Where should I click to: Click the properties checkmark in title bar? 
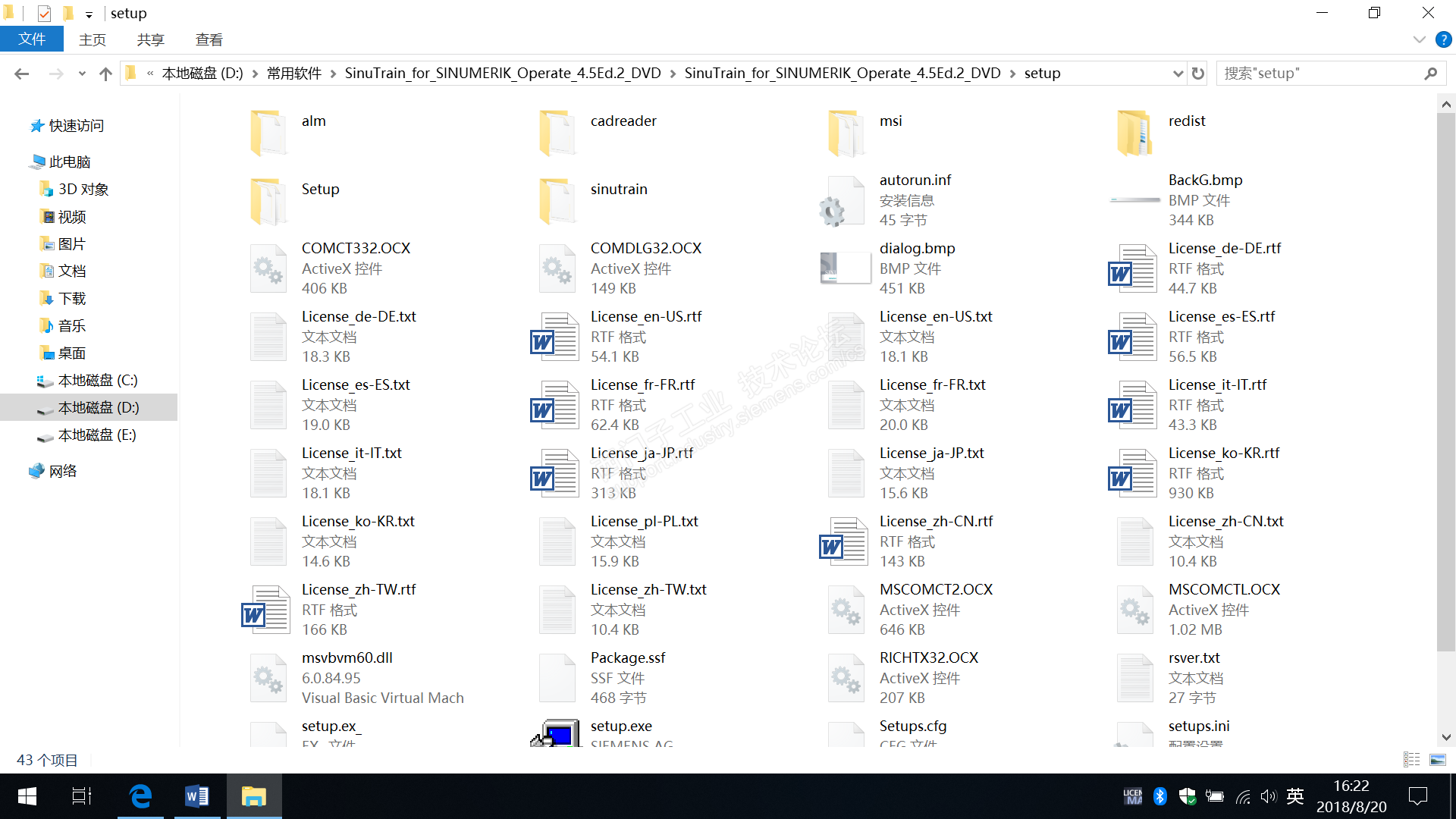coord(44,13)
